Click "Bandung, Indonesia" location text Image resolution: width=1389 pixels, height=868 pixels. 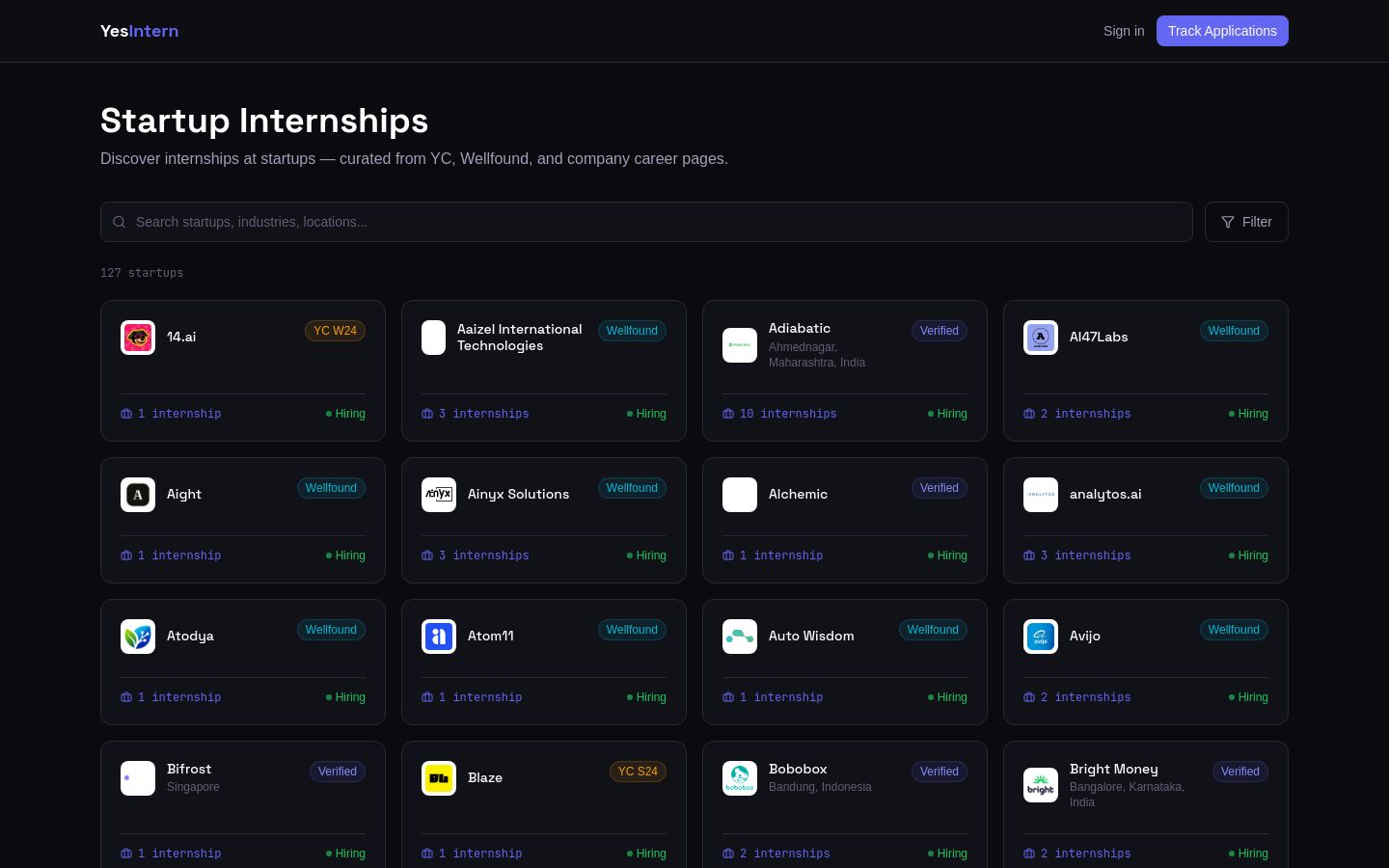tap(820, 787)
